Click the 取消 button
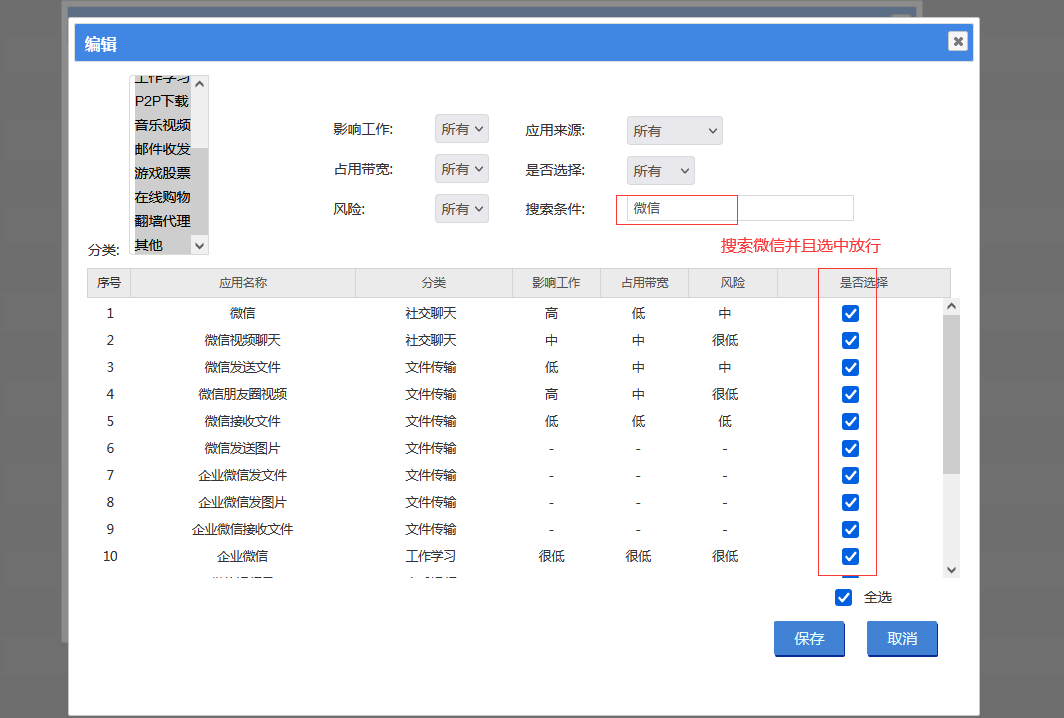Screen dimensions: 1064x718 coord(902,639)
